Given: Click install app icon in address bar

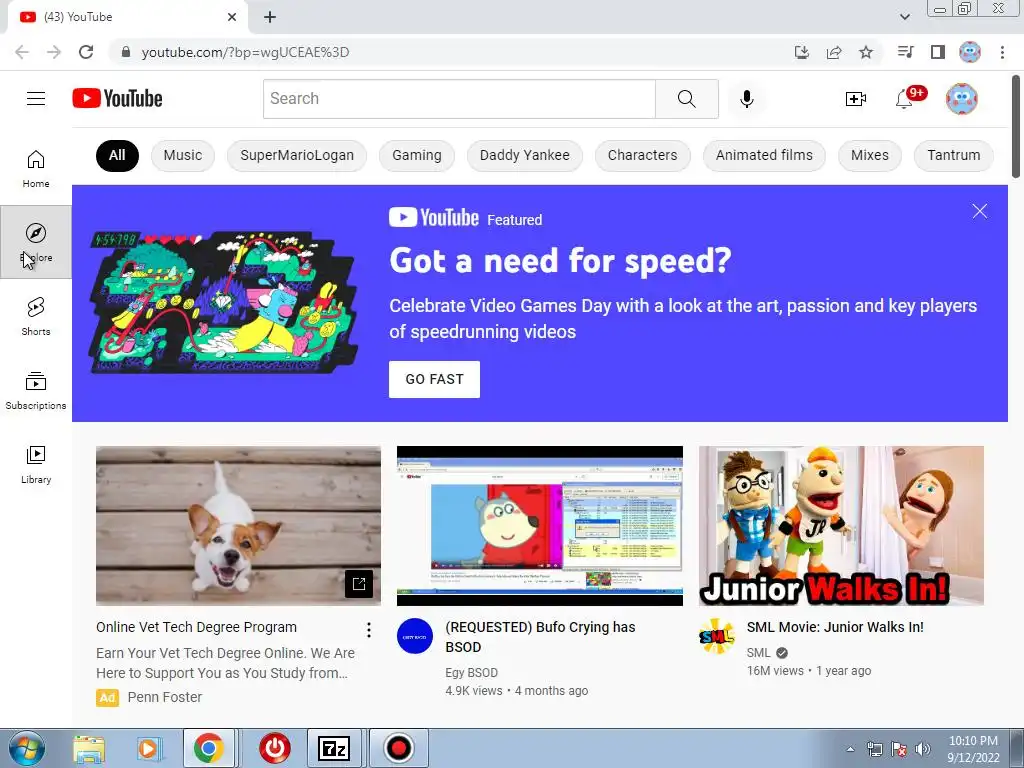Looking at the screenshot, I should tap(802, 52).
